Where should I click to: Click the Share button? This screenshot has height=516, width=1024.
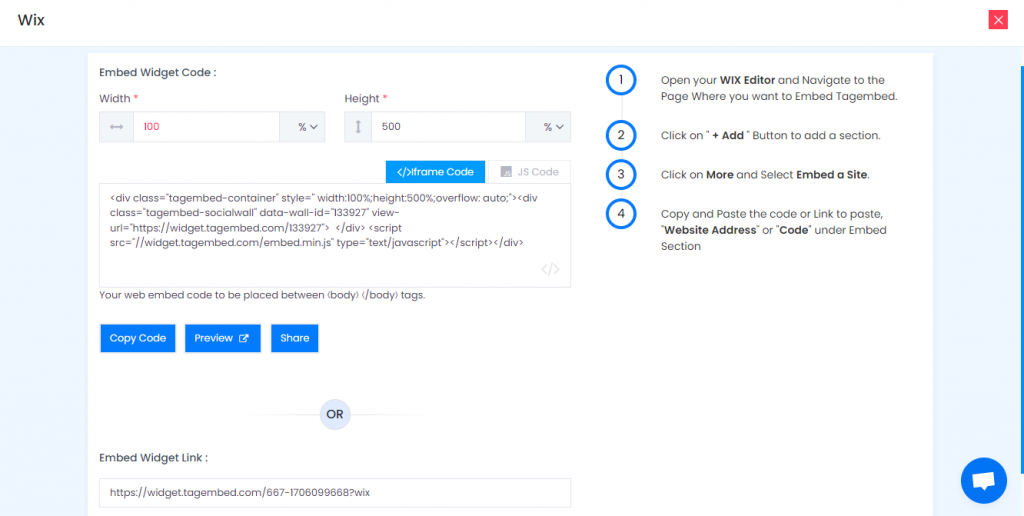coord(295,338)
